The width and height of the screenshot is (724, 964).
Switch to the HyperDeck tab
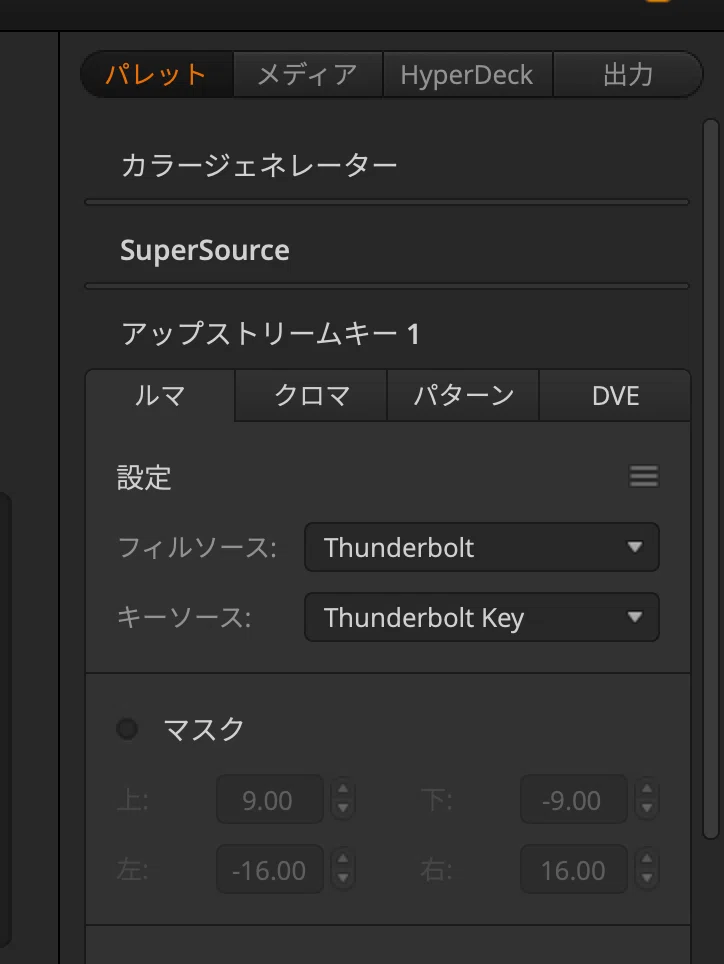467,74
